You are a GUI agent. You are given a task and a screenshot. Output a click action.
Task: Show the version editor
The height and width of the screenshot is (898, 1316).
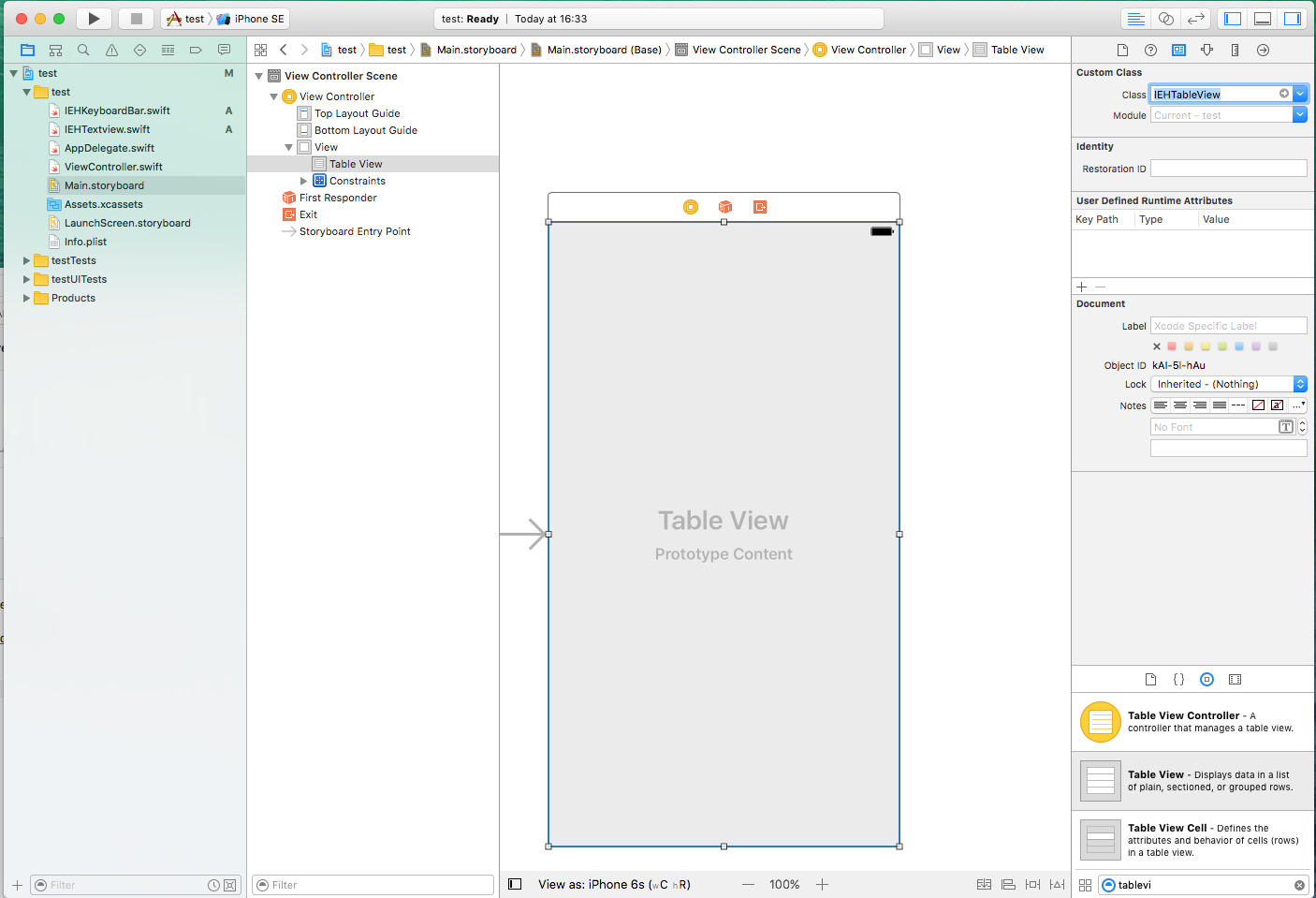pos(1195,19)
